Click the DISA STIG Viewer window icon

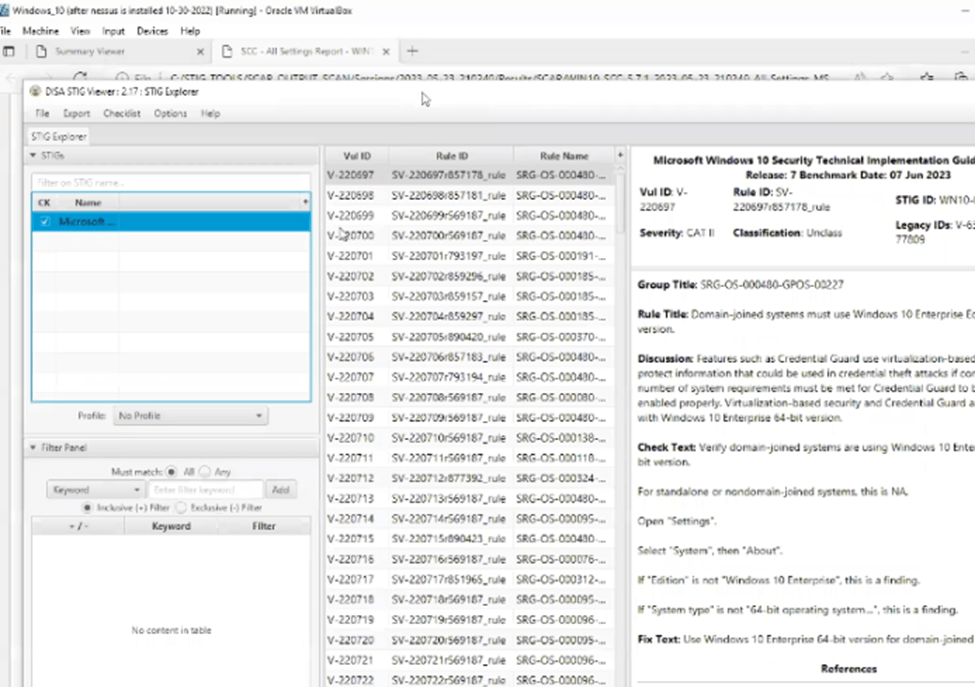[x=36, y=92]
